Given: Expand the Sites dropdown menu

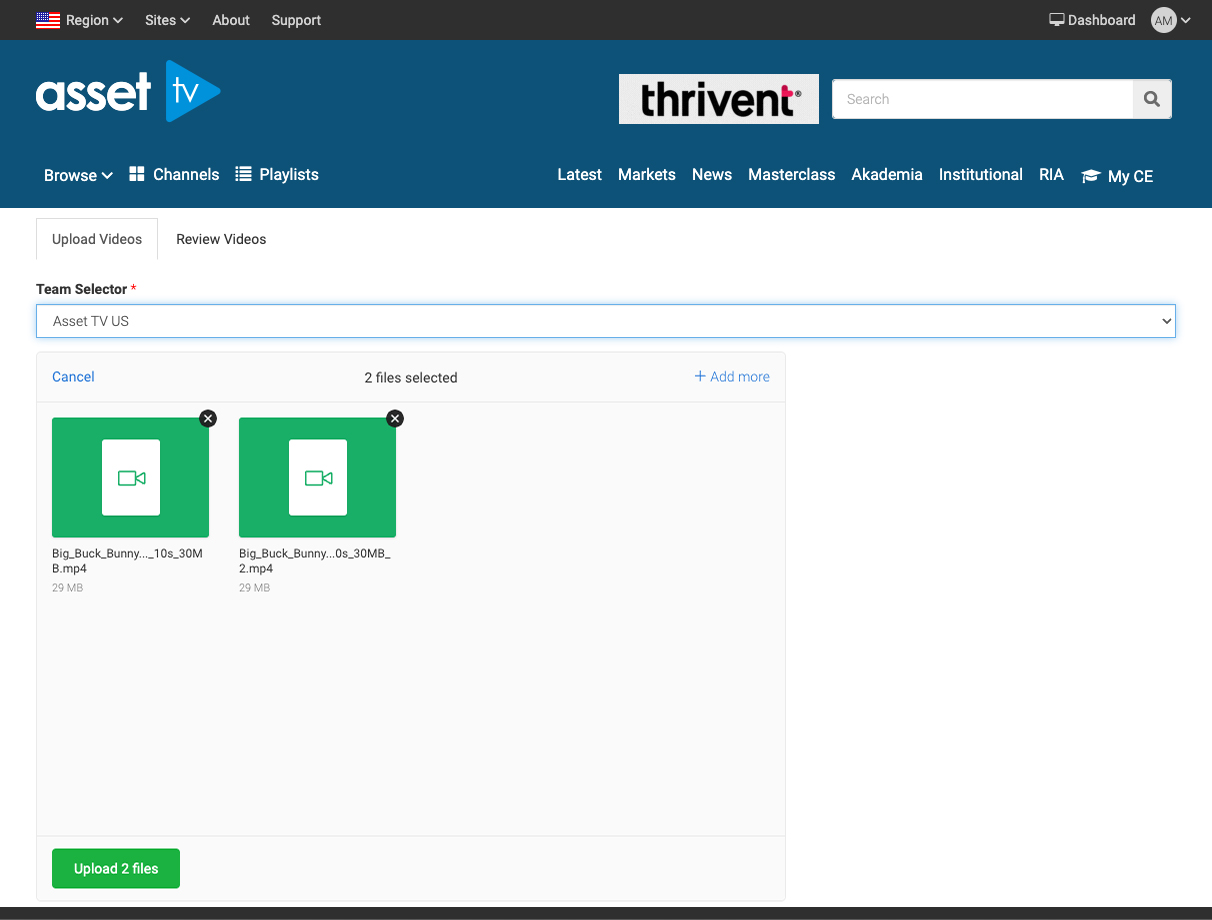Looking at the screenshot, I should (167, 20).
